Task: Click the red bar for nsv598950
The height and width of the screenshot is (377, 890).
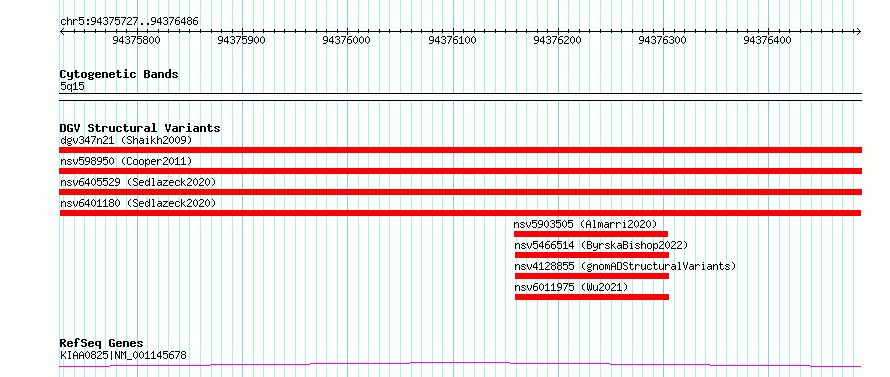Action: [461, 171]
